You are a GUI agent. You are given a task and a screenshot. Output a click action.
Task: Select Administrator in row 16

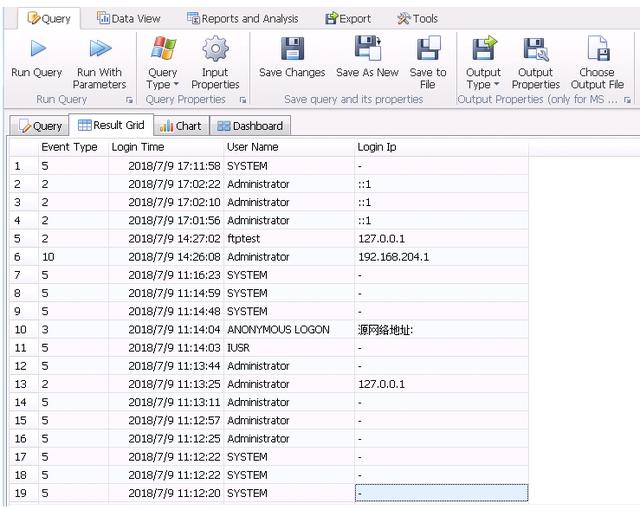289,439
